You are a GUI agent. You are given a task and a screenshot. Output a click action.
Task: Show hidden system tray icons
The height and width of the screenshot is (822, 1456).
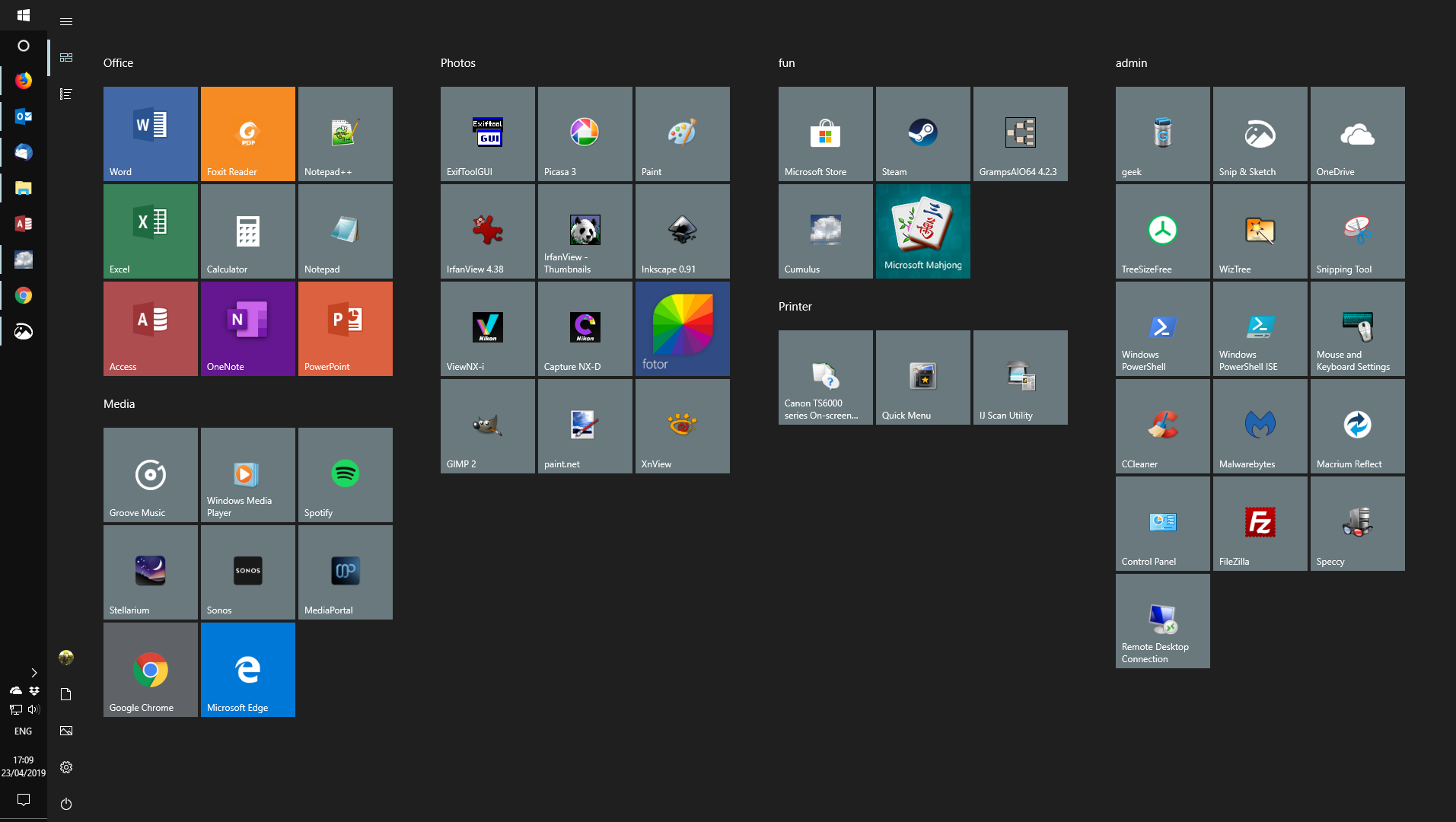pos(33,673)
